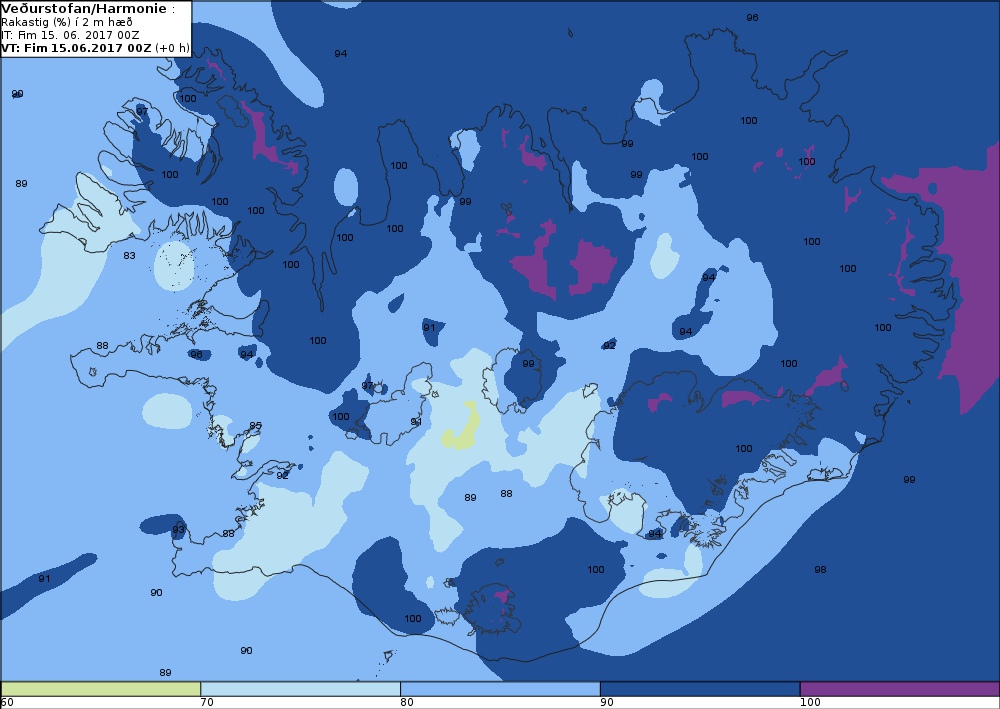This screenshot has height=709, width=1000.
Task: Choose the dark blue 90–100 legend segment
Action: pyautogui.click(x=700, y=689)
